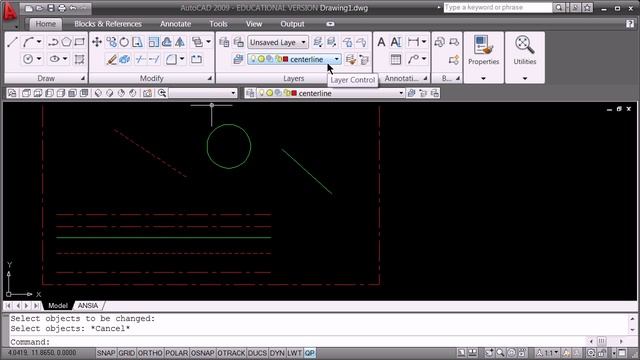Expand the Utilities panel arrow
Image resolution: width=640 pixels, height=360 pixels.
(524, 78)
